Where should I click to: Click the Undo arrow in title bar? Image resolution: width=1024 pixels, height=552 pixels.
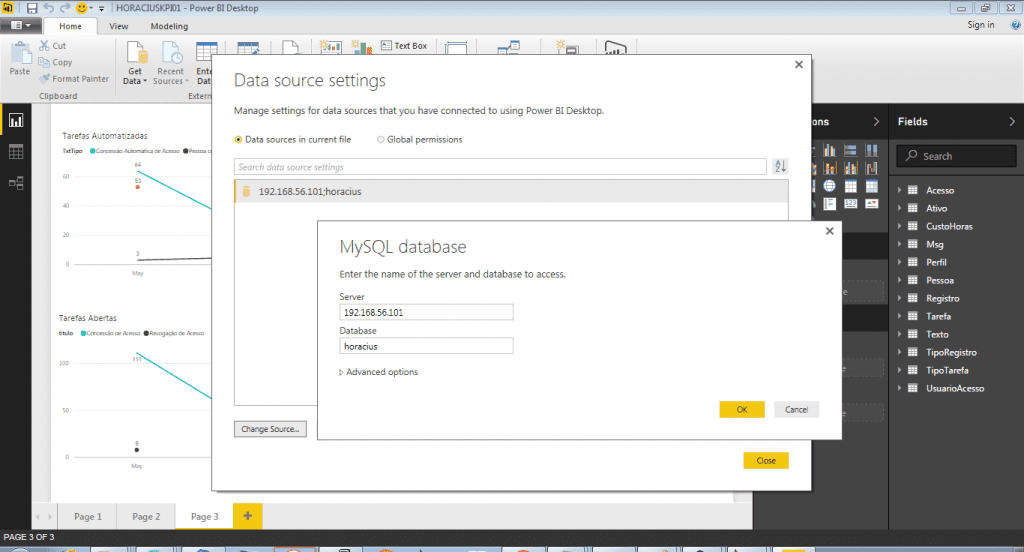48,8
